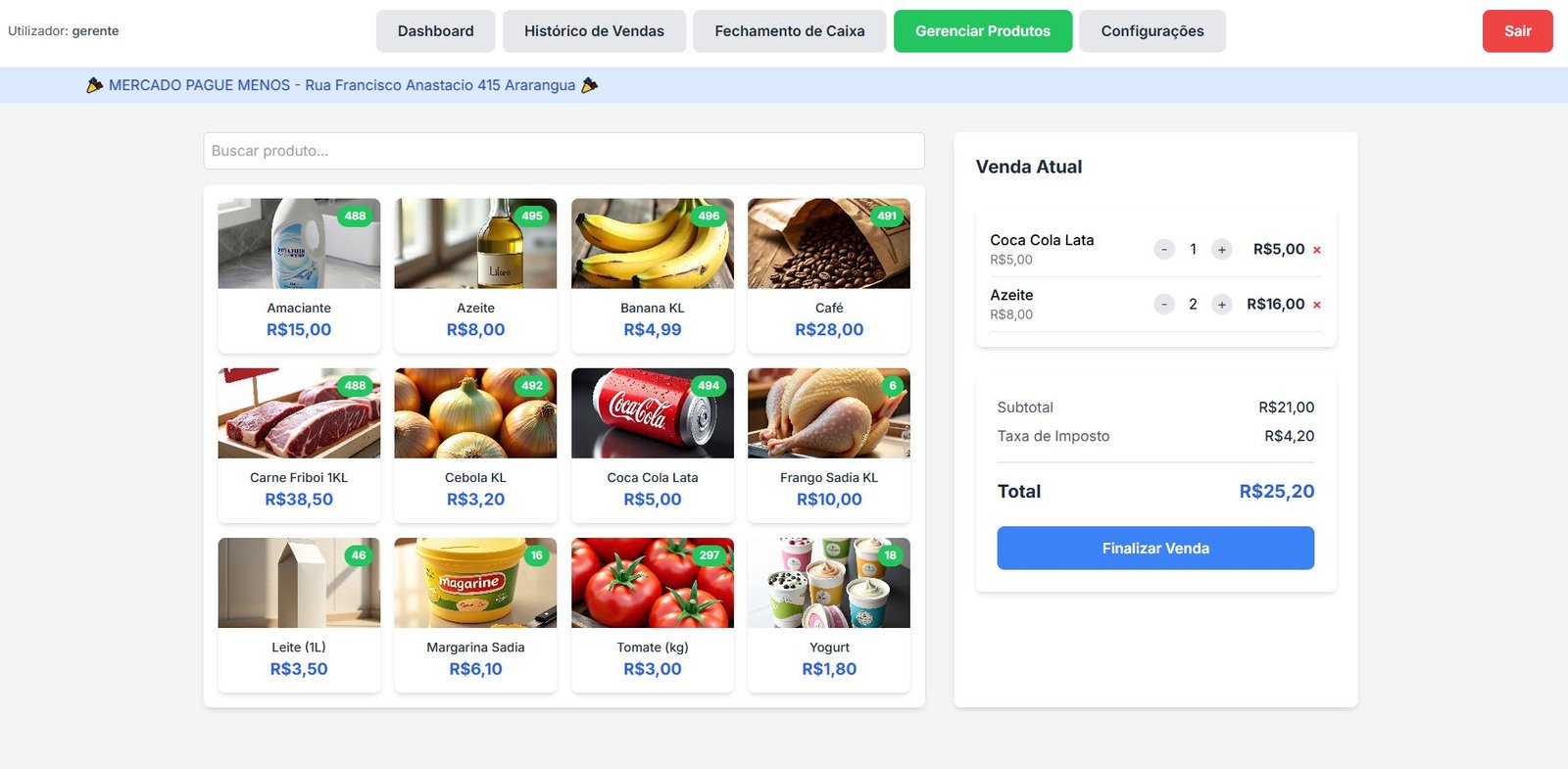Focus the Buscar produto search field

click(x=563, y=151)
